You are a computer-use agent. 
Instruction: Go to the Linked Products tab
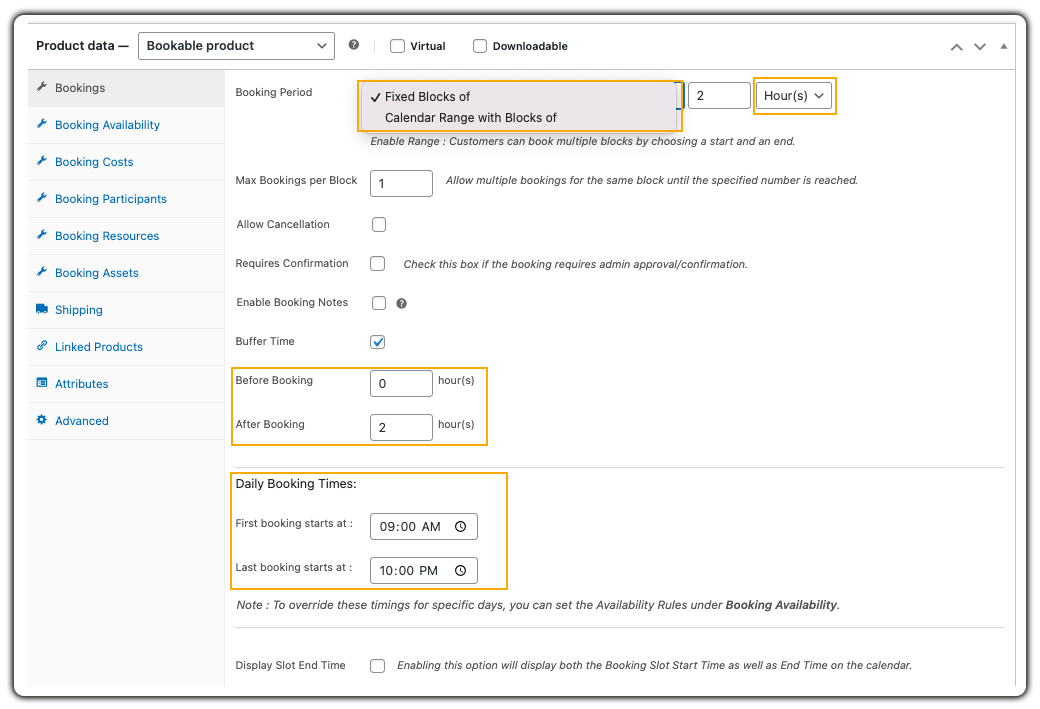tap(126, 347)
